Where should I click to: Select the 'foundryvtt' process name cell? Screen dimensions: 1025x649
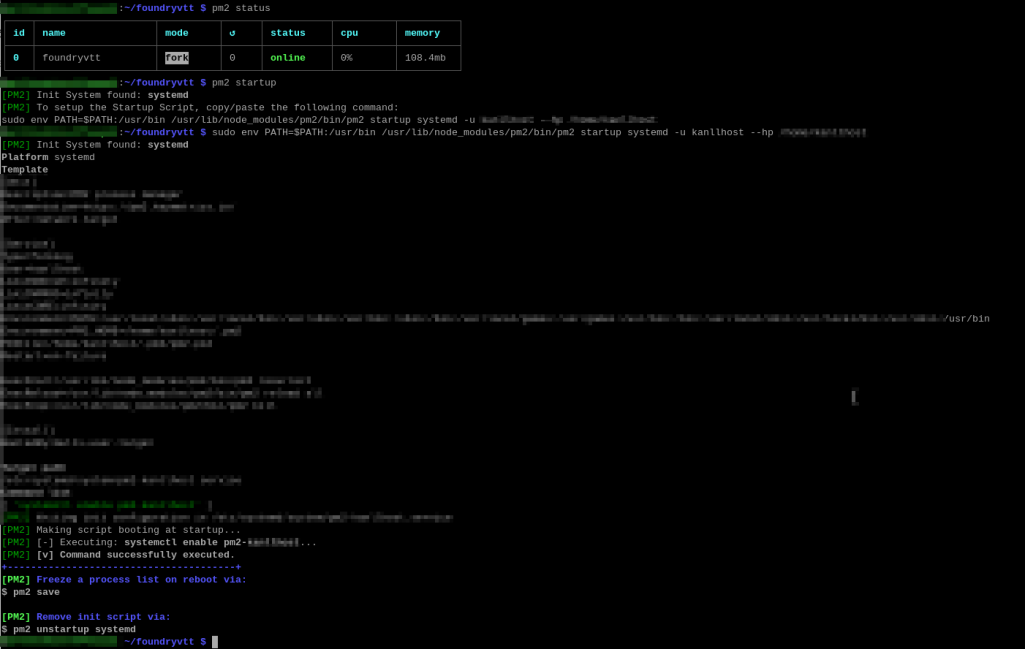71,58
